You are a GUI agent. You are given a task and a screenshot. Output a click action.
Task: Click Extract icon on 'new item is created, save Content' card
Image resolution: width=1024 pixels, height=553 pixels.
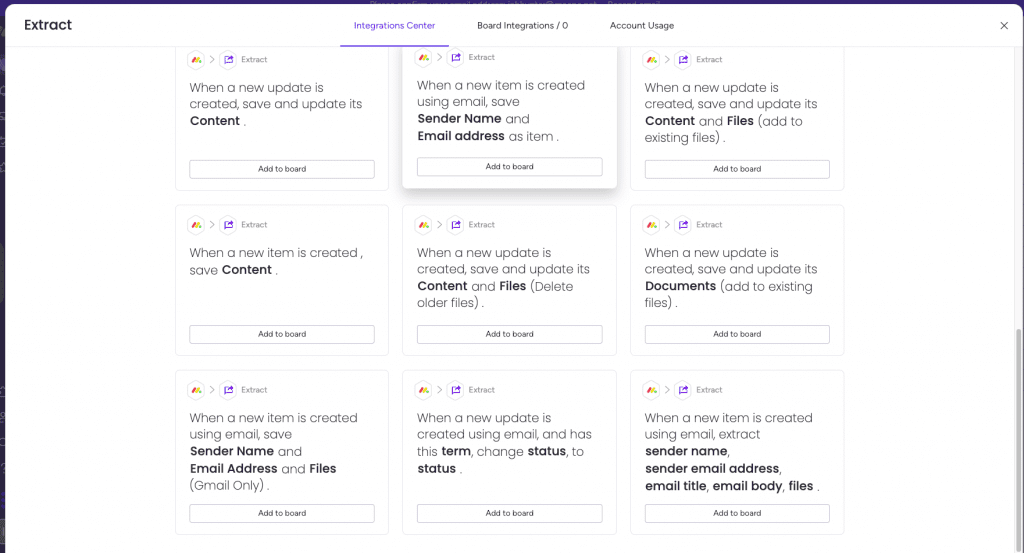click(228, 225)
